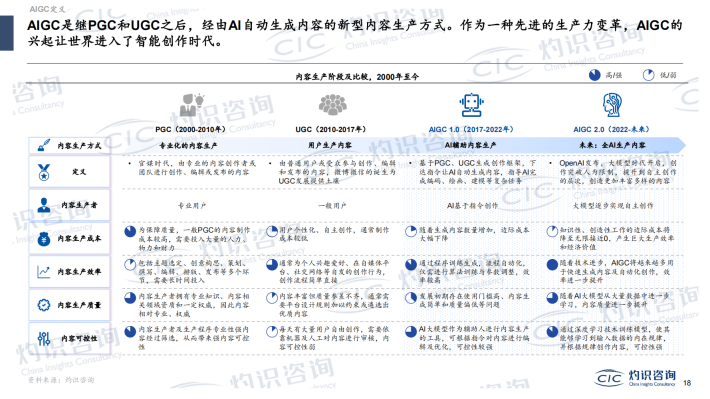Click the badge check icon for 内容生产质量
Image resolution: width=710 pixels, height=399 pixels.
44,305
